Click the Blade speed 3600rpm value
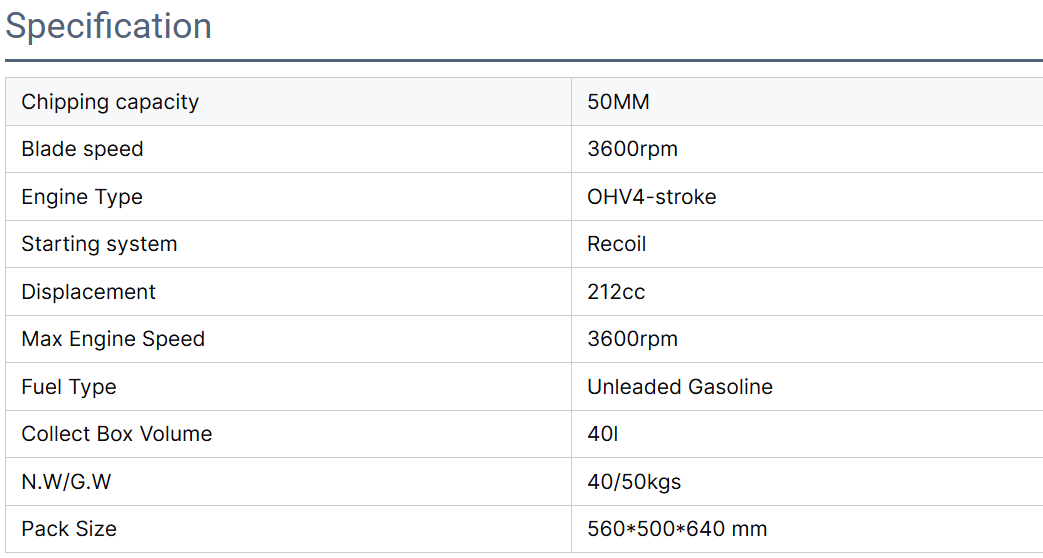Viewport: 1043px width, 558px height. coord(632,149)
